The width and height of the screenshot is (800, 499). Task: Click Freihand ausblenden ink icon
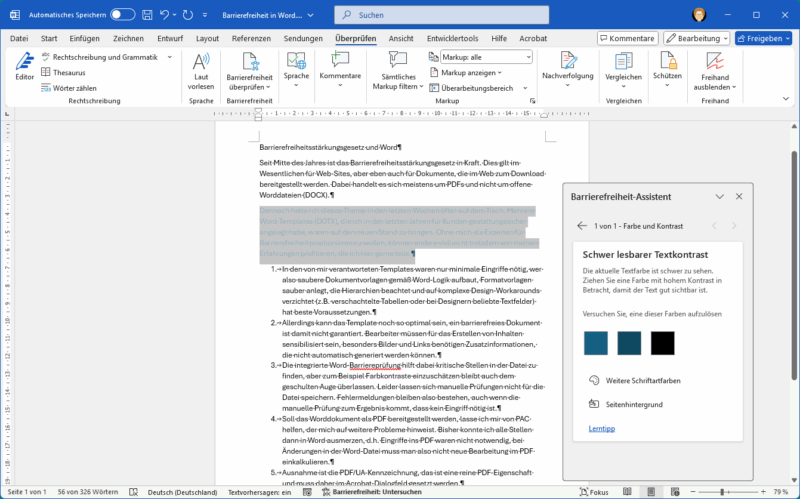[x=714, y=61]
